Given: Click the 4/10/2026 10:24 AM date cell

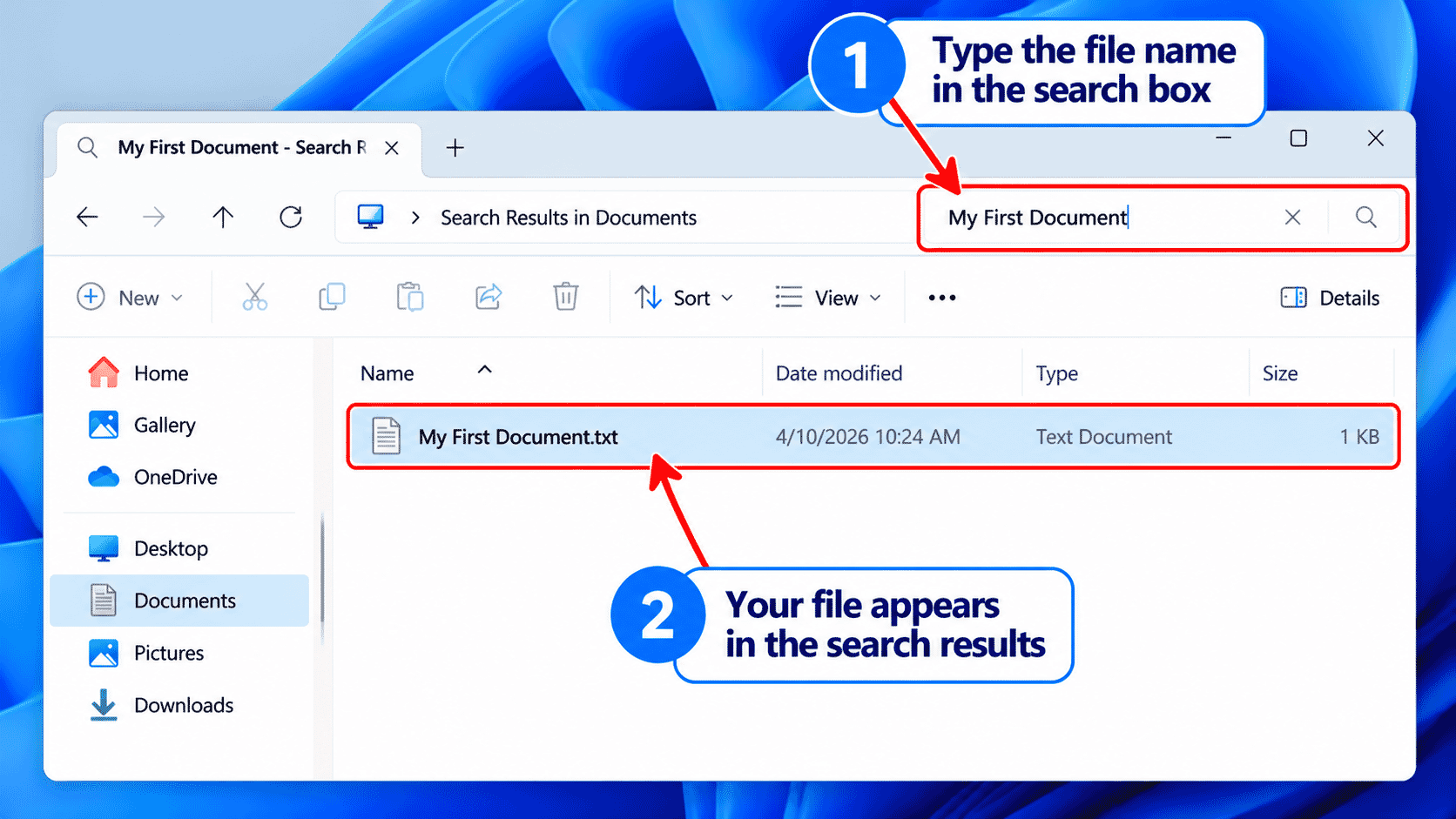Looking at the screenshot, I should 868,437.
